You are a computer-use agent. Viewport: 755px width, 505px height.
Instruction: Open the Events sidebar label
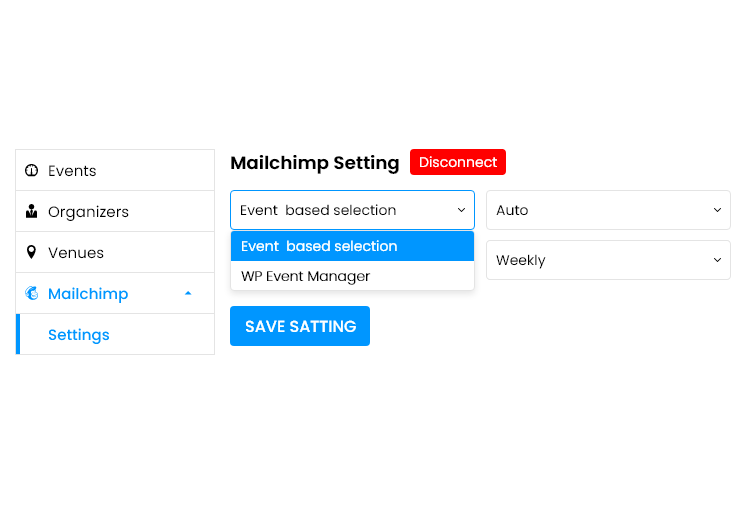[72, 171]
